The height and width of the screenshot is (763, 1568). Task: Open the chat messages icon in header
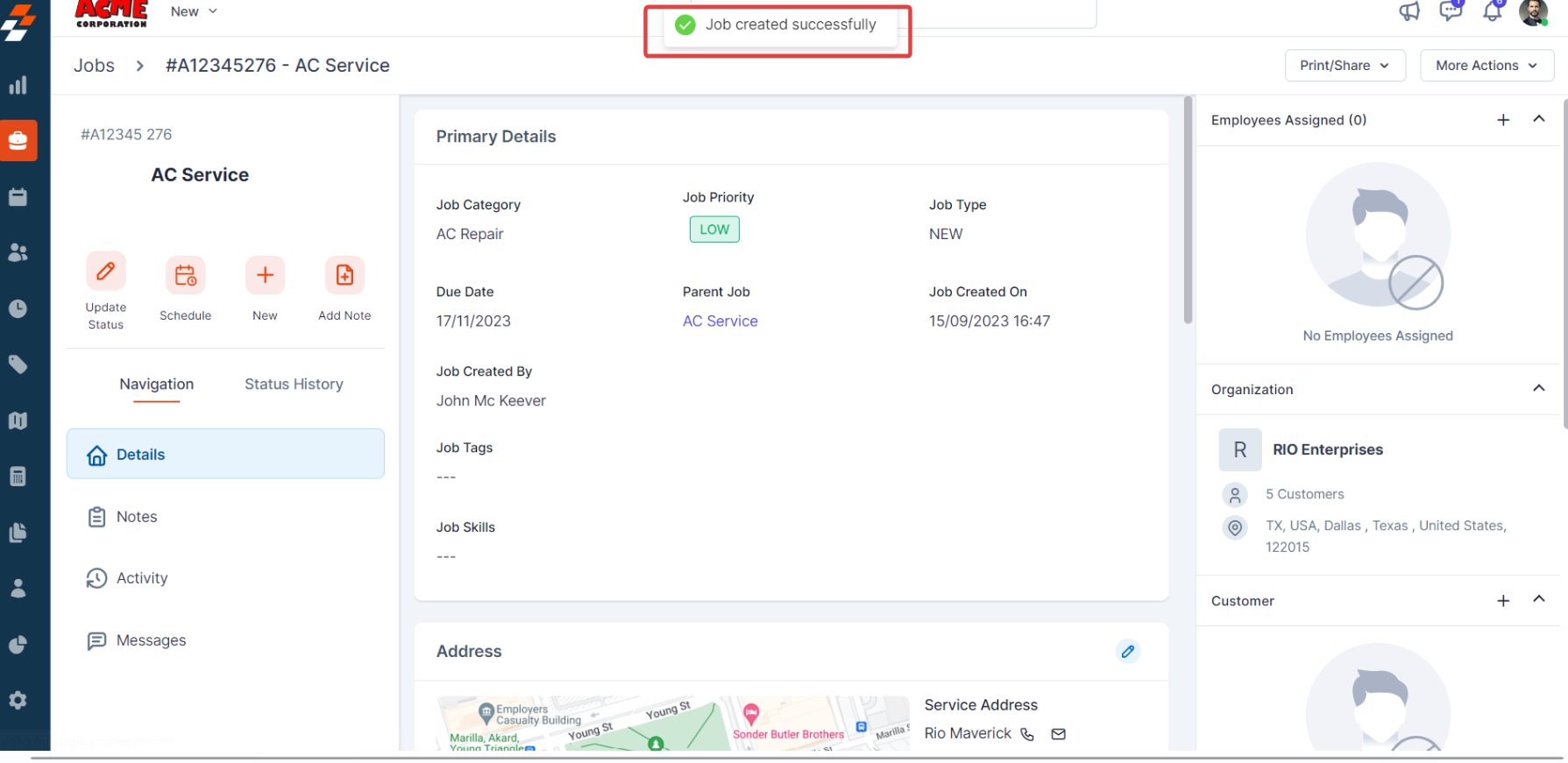(x=1451, y=11)
